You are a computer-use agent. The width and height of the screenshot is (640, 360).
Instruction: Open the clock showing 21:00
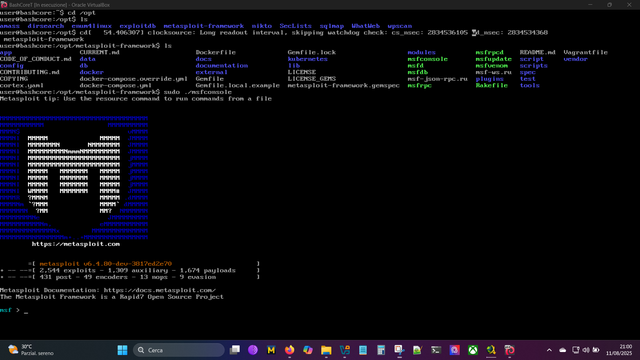pyautogui.click(x=619, y=350)
